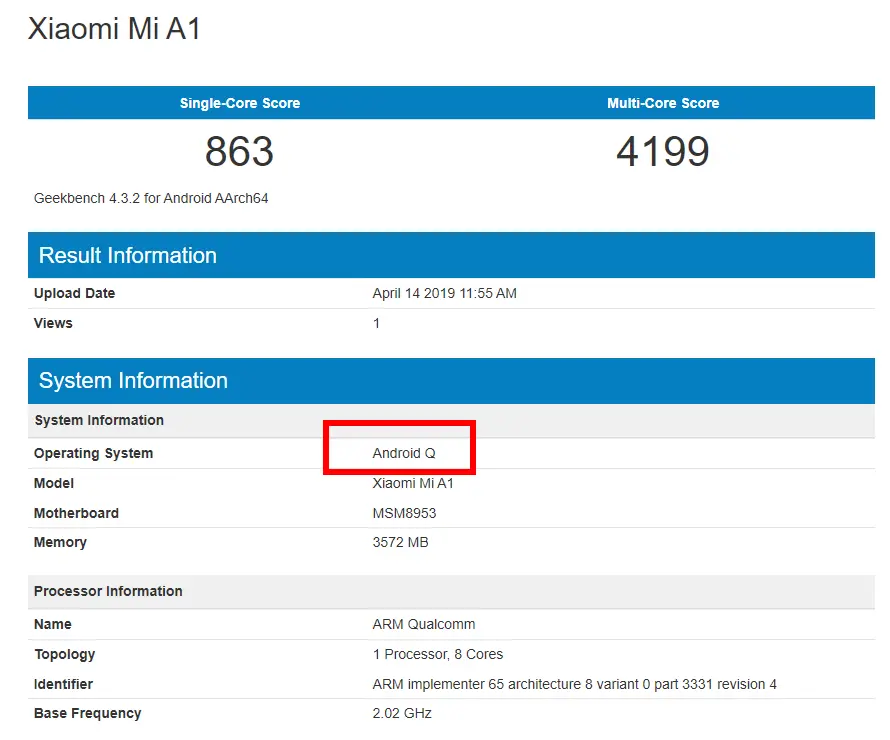Click Geekbench 4.3.2 for Android AArch64 text
Screen dimensions: 890x740
(151, 198)
